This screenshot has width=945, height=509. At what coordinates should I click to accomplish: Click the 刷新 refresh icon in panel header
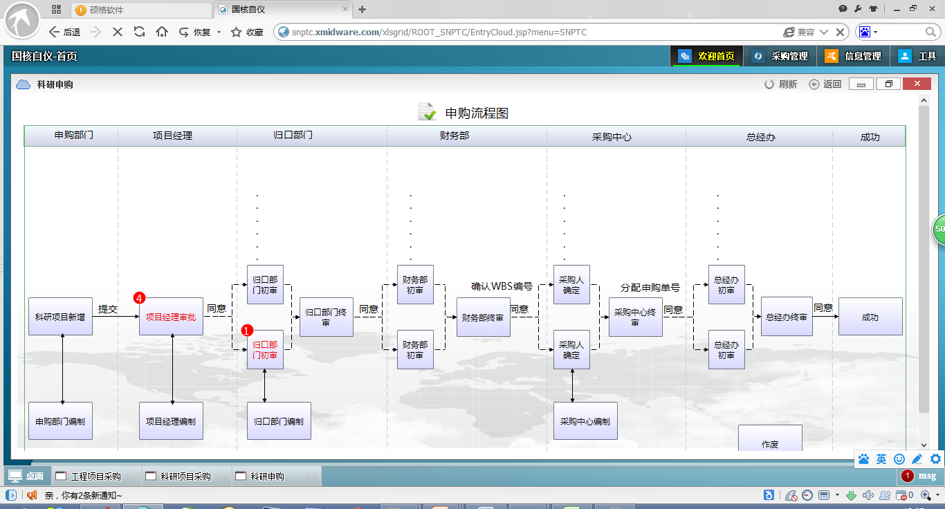(x=769, y=85)
